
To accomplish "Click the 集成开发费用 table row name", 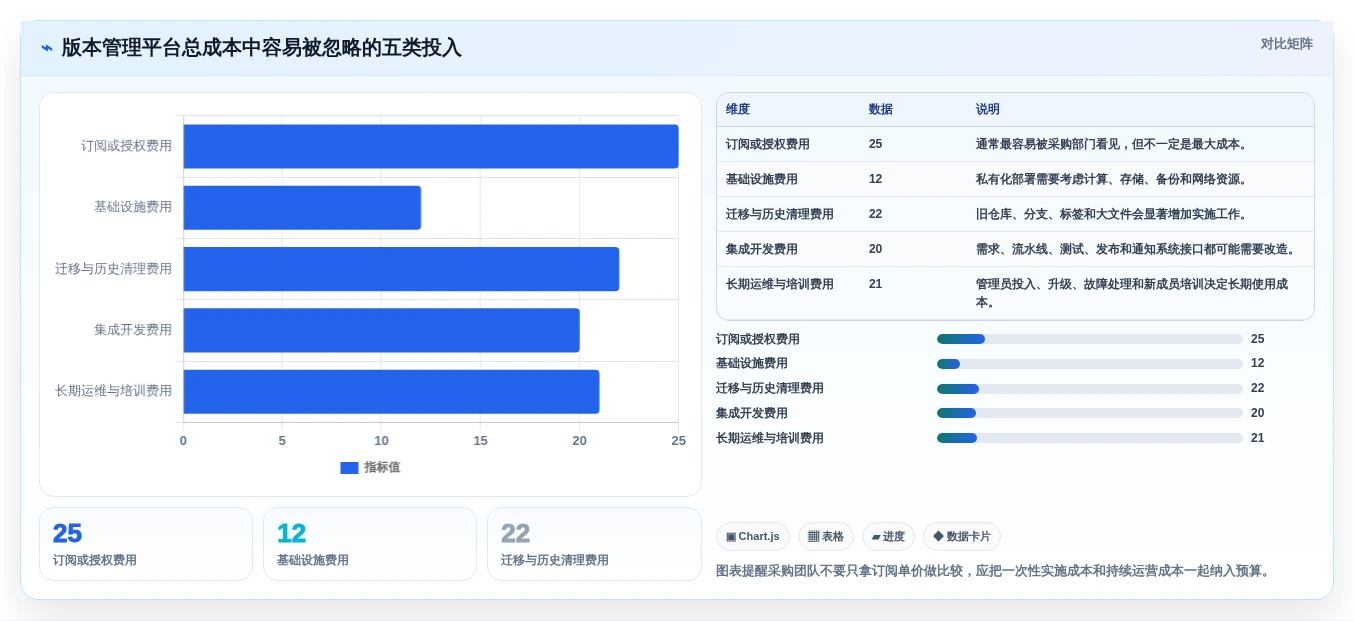I will (762, 249).
